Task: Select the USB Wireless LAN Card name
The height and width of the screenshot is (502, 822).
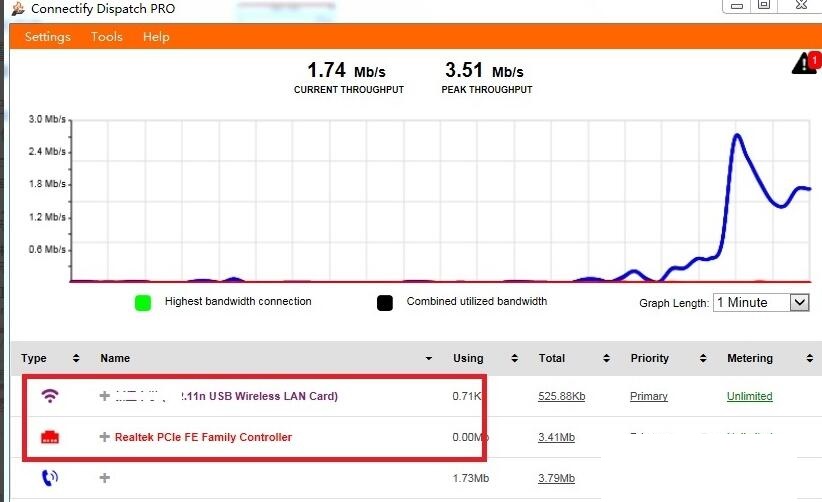Action: point(259,396)
